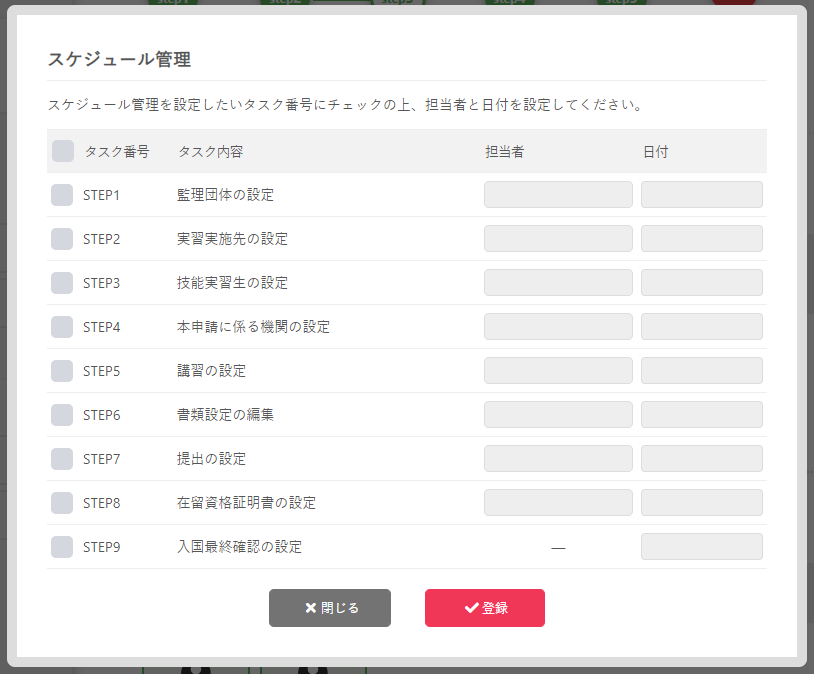The height and width of the screenshot is (674, 814).
Task: Tick the STEP1 checkbox
Action: [62, 195]
